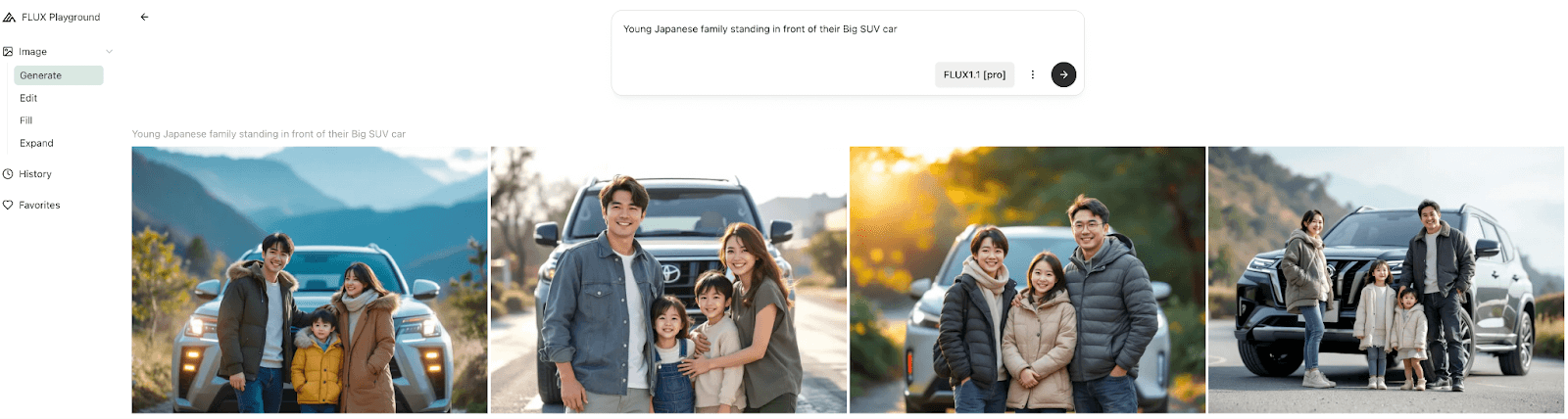This screenshot has width=1568, height=419.
Task: Collapse the Image section chevron
Action: (109, 52)
